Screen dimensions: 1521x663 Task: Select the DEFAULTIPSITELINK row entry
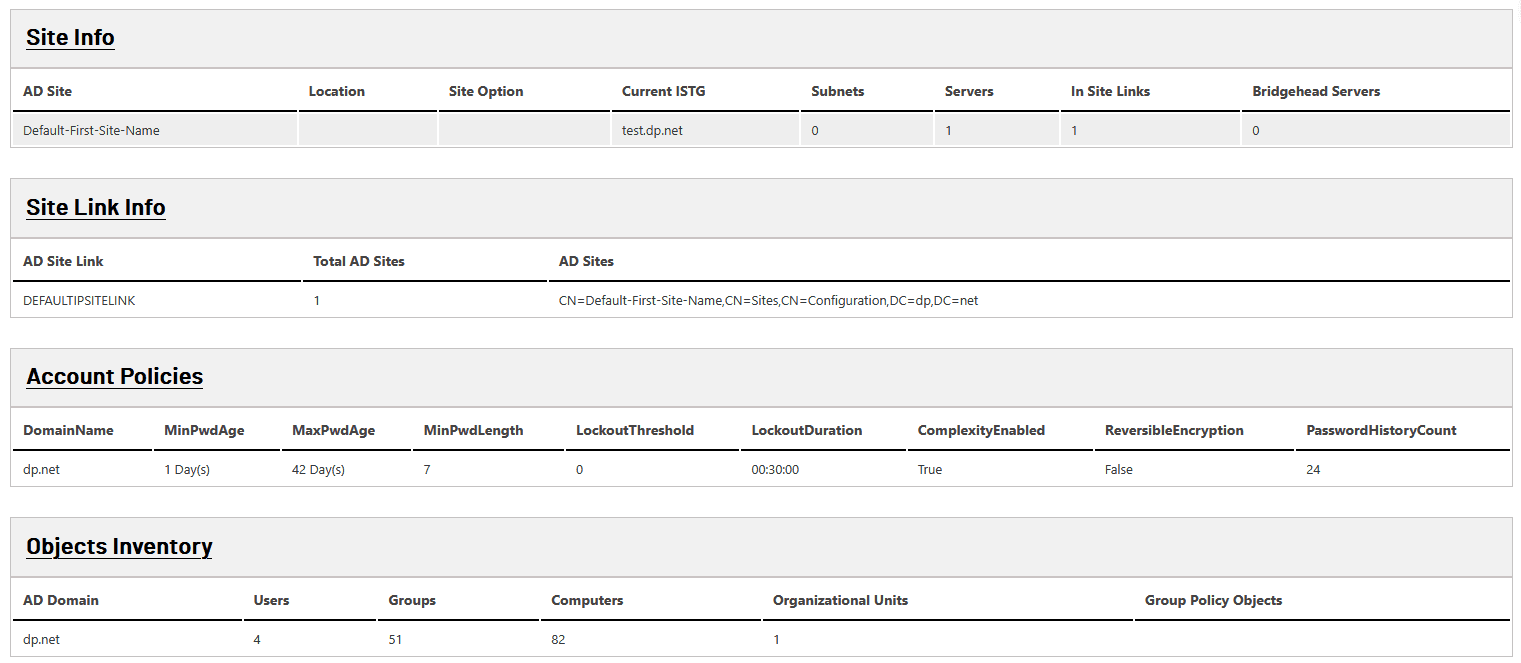pos(79,300)
